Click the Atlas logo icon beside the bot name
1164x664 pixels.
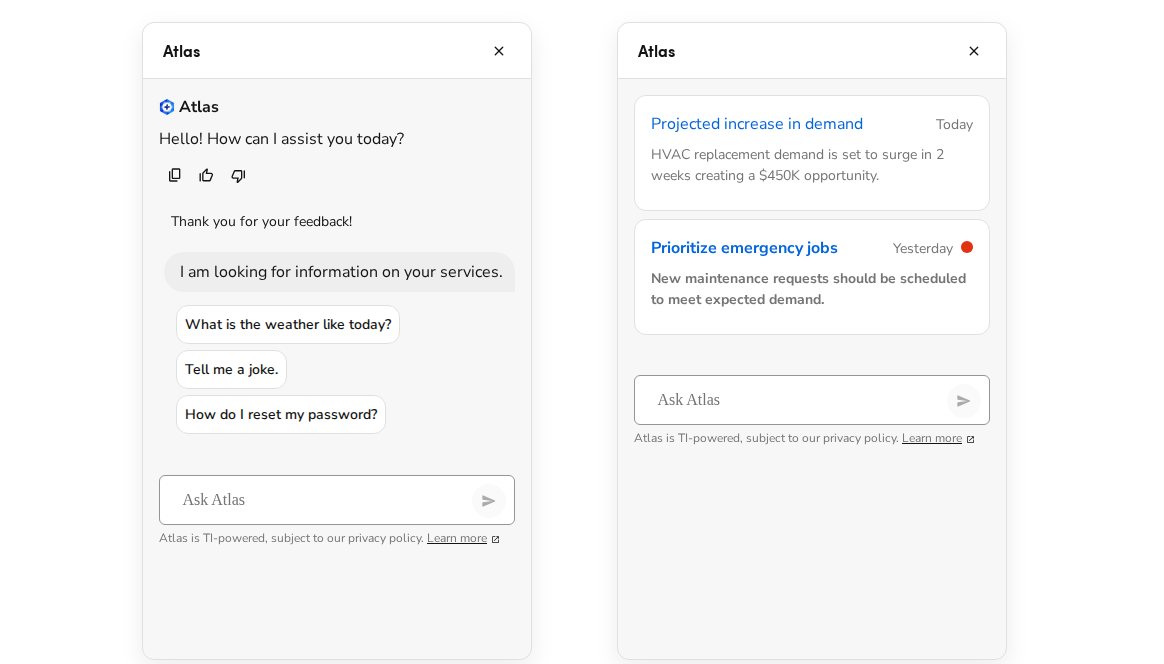[166, 106]
